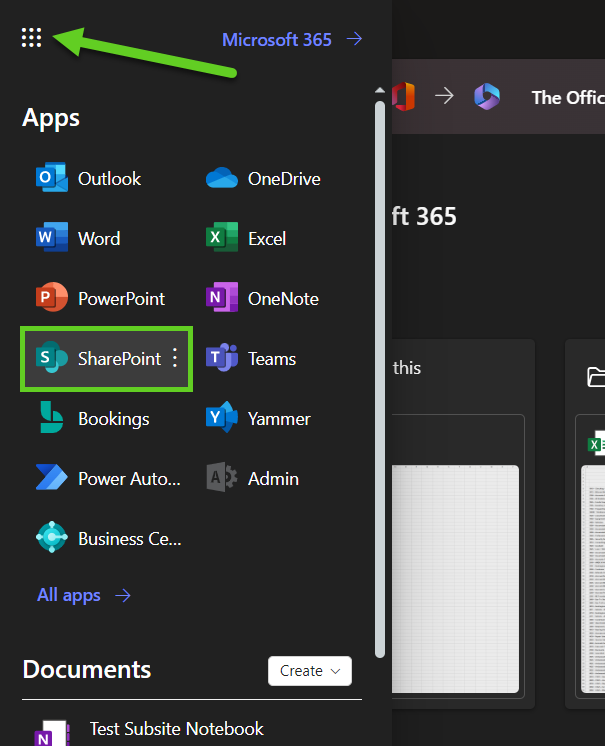The width and height of the screenshot is (605, 746).
Task: Open the Test Subsite Notebook OneNote icon
Action: (x=52, y=733)
